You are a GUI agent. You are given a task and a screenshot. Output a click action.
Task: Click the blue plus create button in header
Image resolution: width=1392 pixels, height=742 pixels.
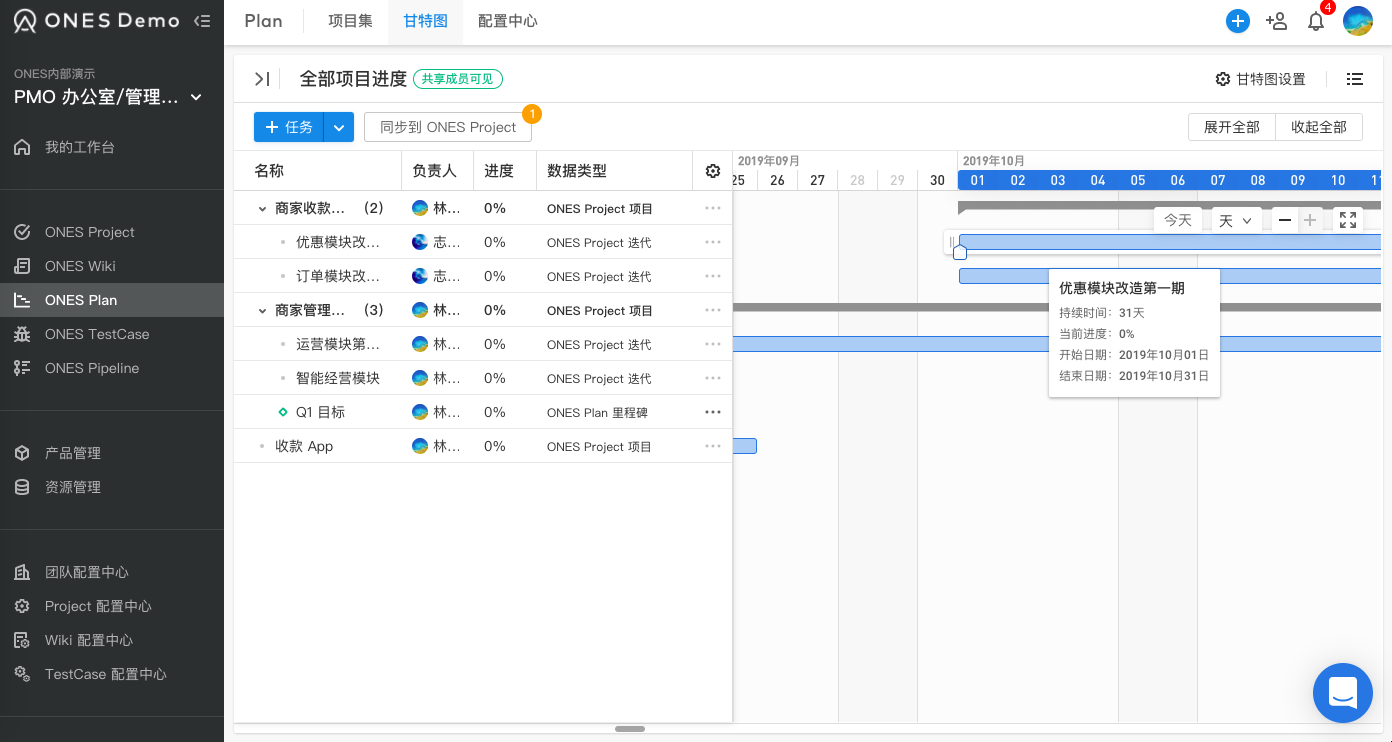click(1238, 21)
